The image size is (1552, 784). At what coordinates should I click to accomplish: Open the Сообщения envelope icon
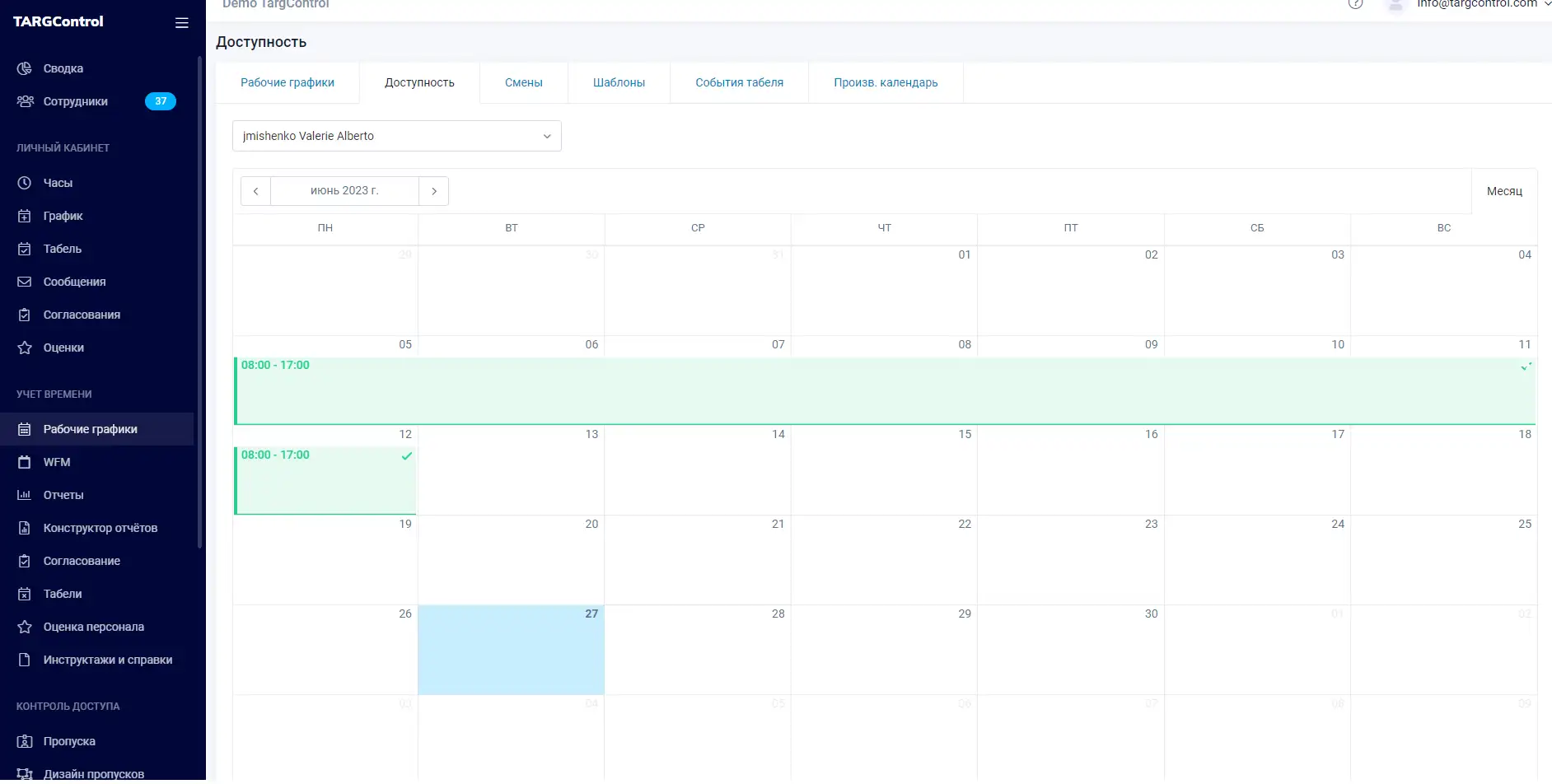coord(25,282)
